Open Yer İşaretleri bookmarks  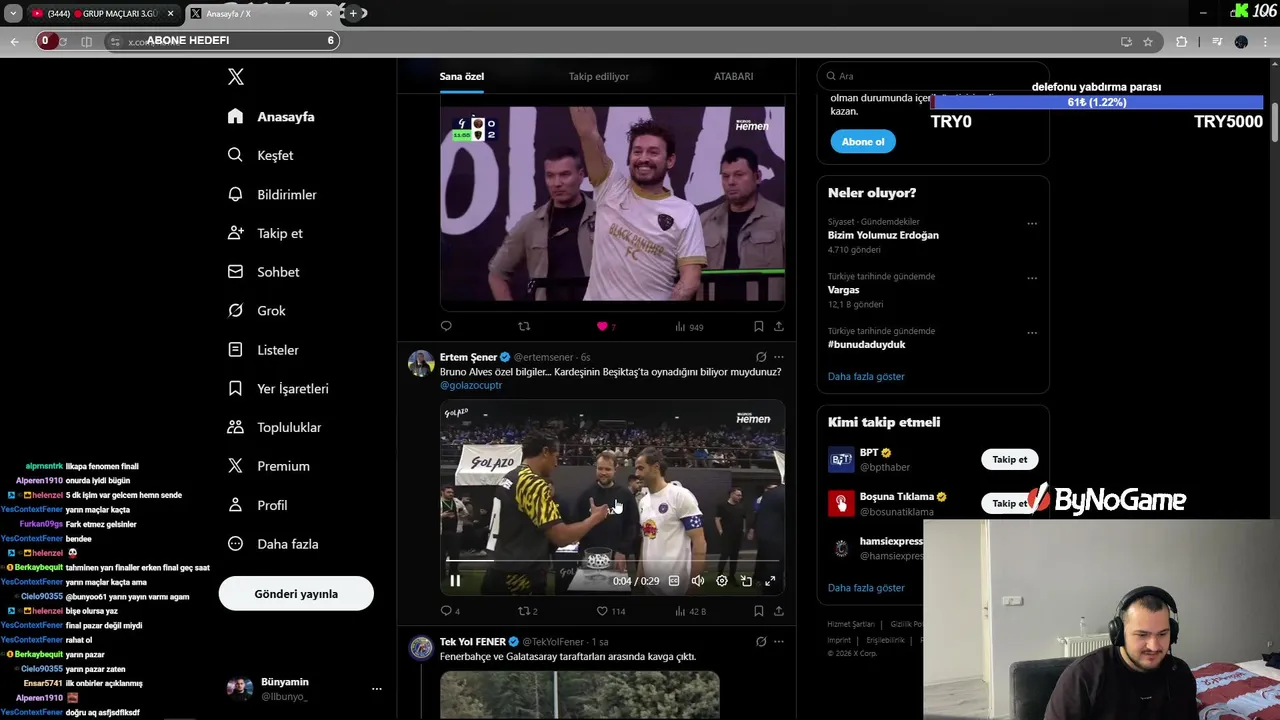point(278,389)
